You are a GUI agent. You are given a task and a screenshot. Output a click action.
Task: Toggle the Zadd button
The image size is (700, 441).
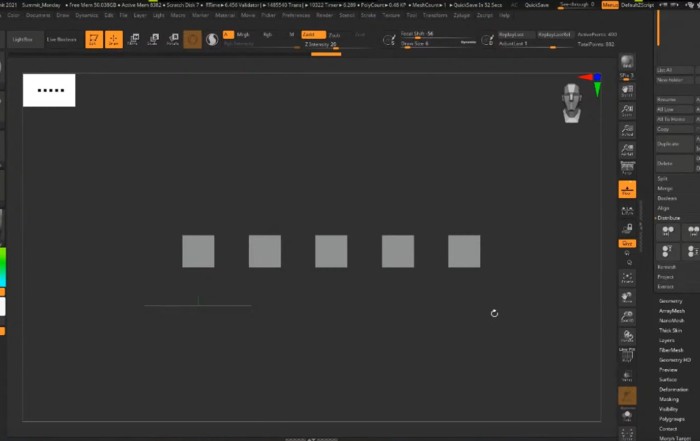pyautogui.click(x=313, y=34)
